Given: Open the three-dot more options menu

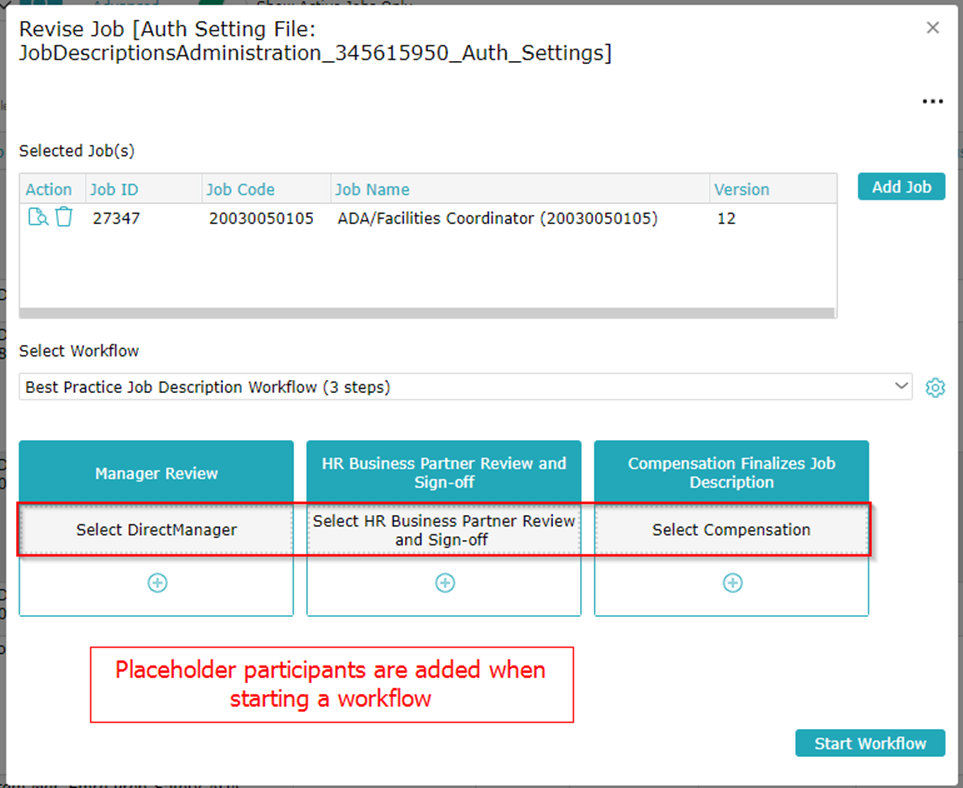Looking at the screenshot, I should [932, 101].
